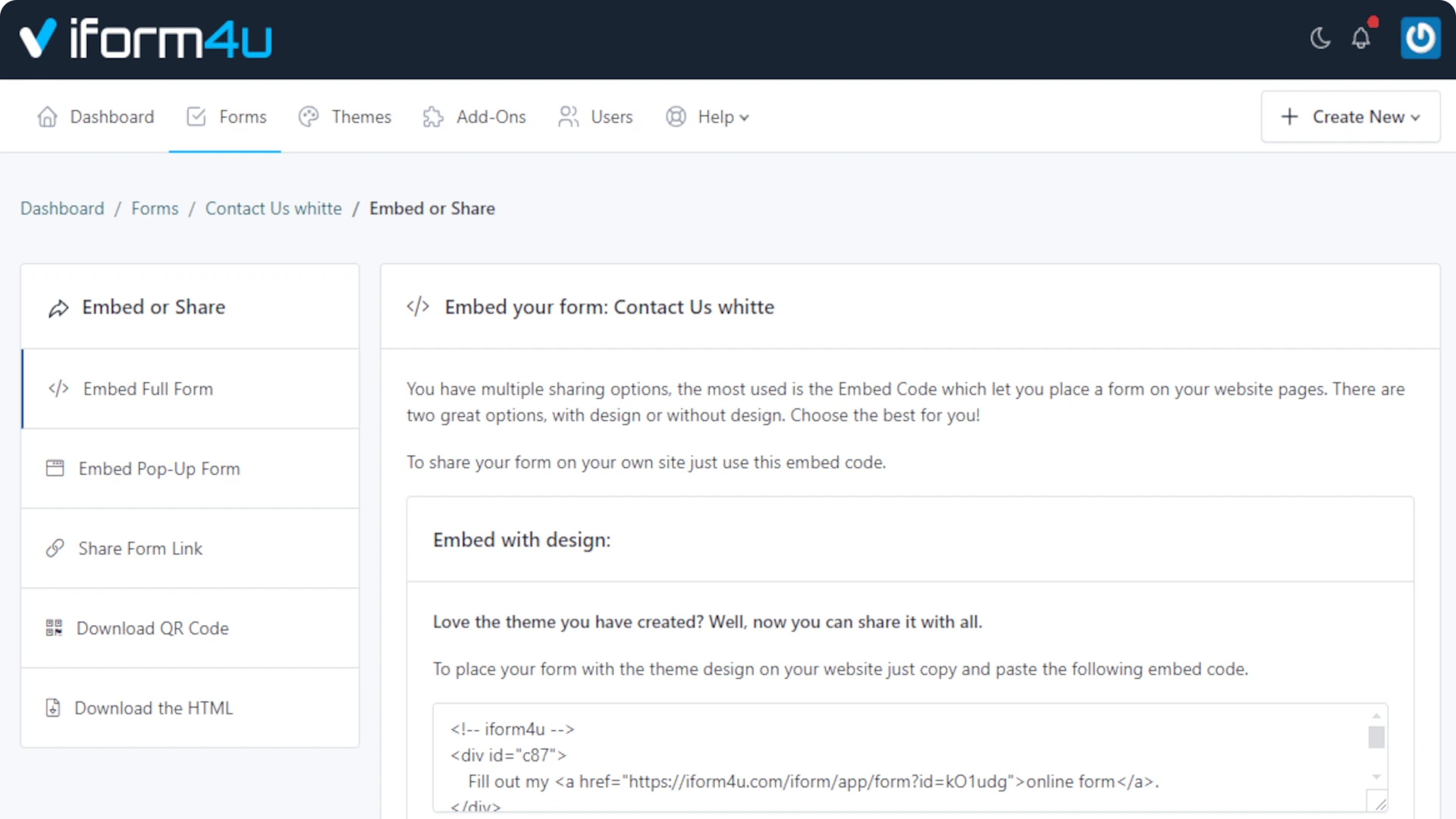Click the Forms breadcrumb link
Image resolution: width=1456 pixels, height=819 pixels.
coord(154,208)
